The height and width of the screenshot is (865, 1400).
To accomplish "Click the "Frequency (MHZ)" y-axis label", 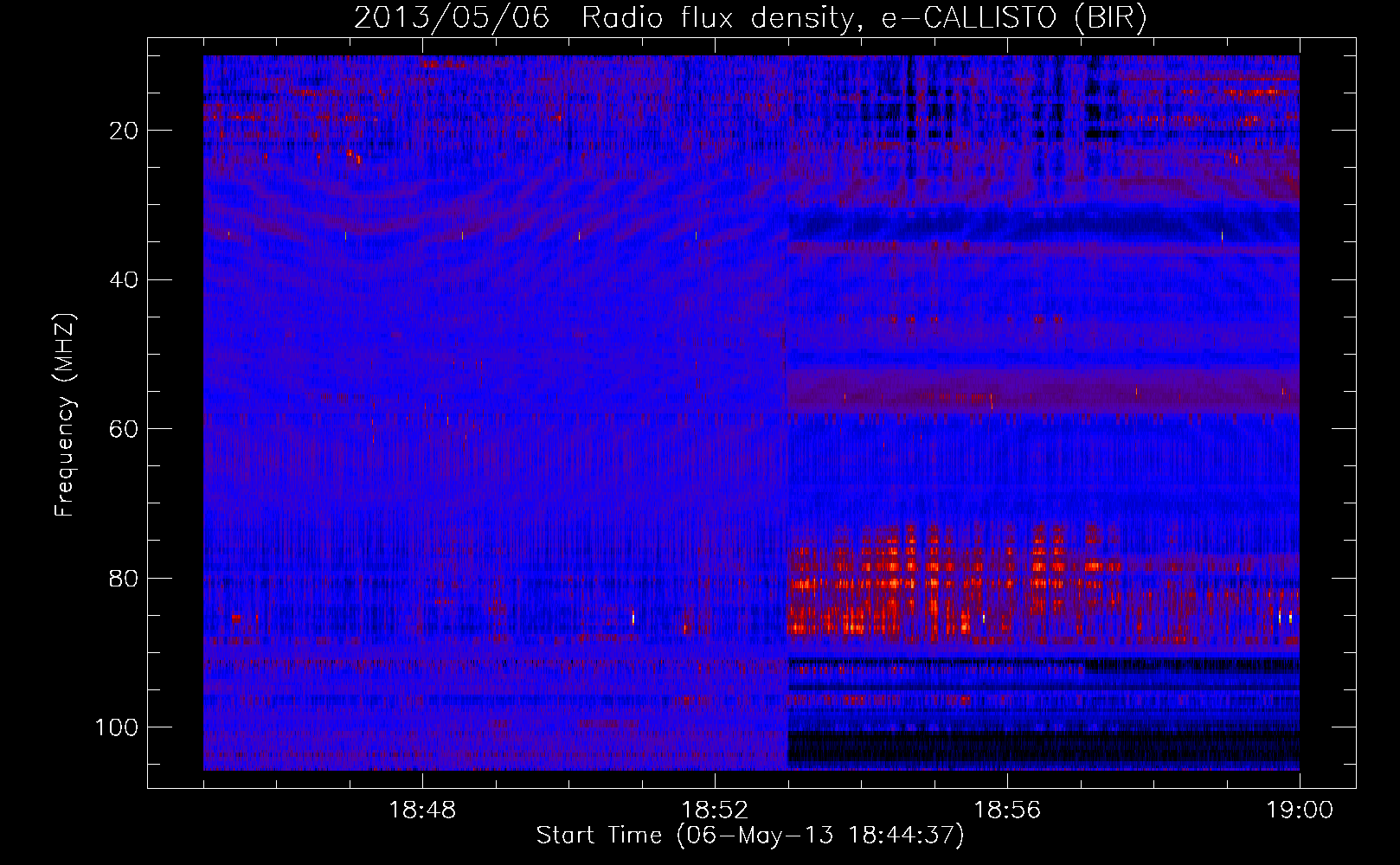I will click(66, 414).
